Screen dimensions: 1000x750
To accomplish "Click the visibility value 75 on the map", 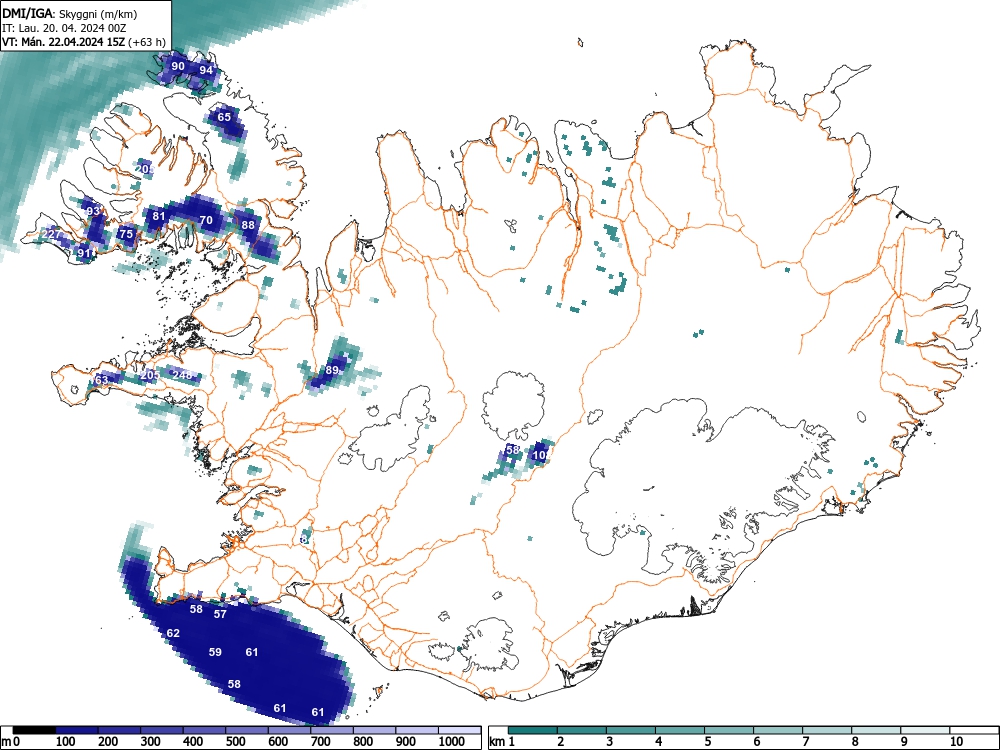I will tap(126, 233).
